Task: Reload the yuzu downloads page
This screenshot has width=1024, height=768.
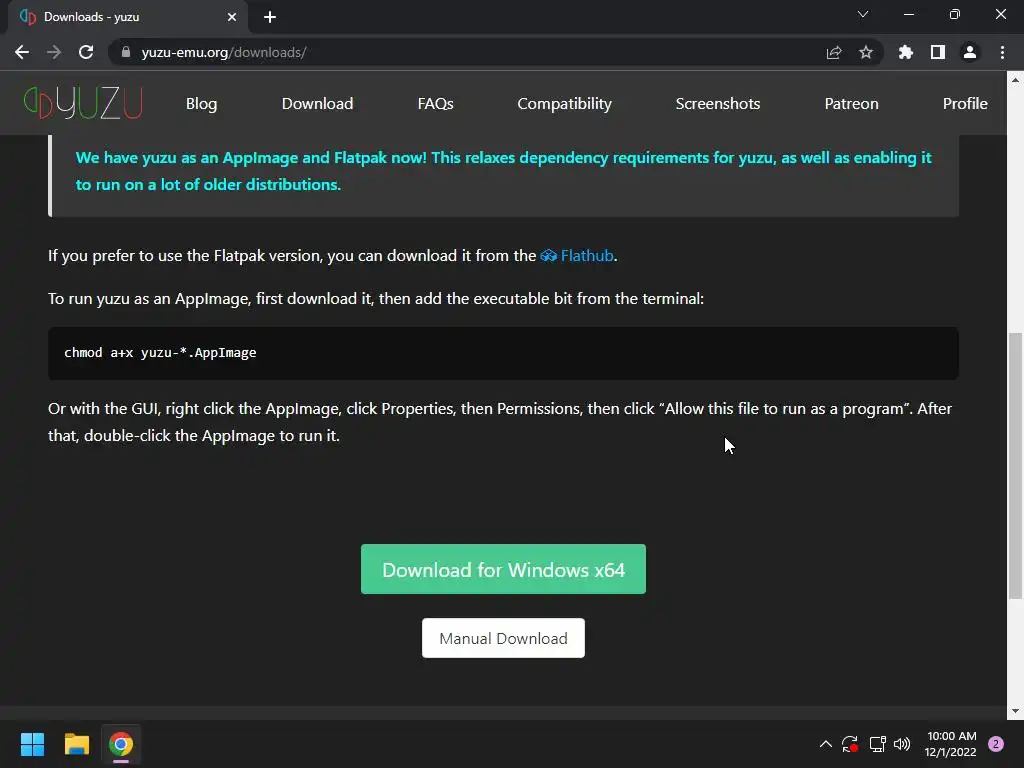Action: [x=86, y=52]
